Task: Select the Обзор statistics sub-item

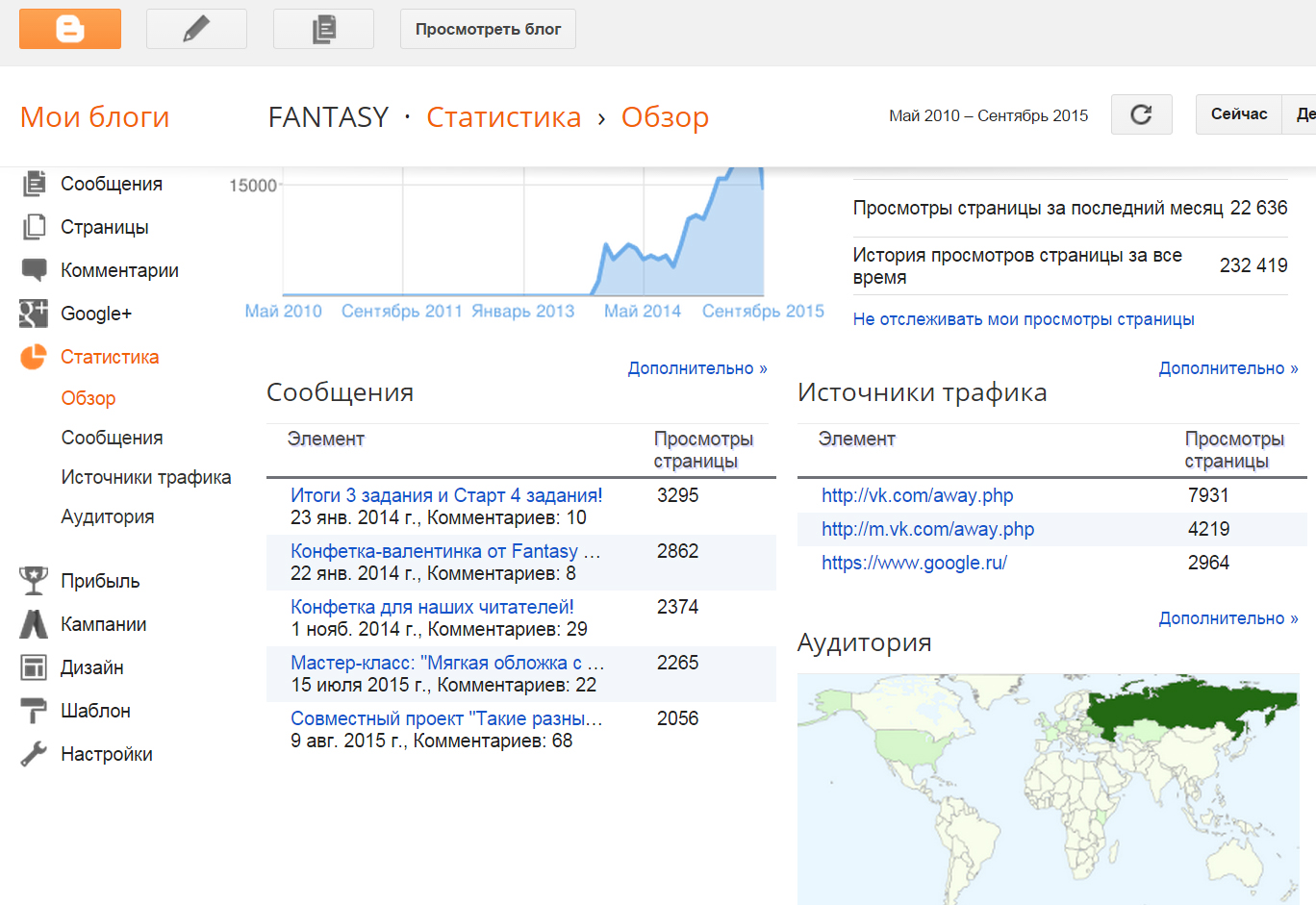Action: click(89, 398)
